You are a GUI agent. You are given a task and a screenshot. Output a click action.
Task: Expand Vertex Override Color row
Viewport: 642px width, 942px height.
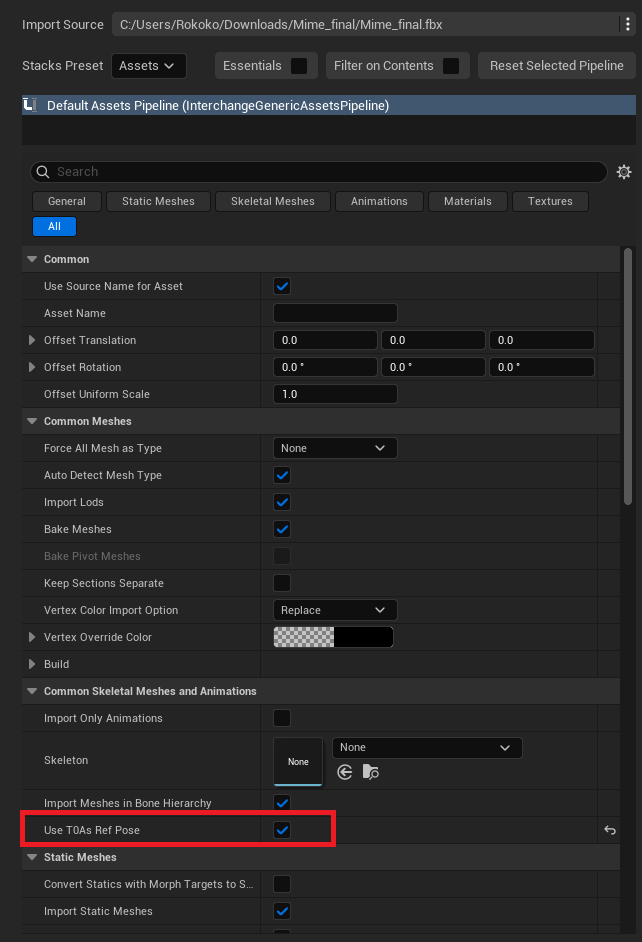pyautogui.click(x=32, y=637)
